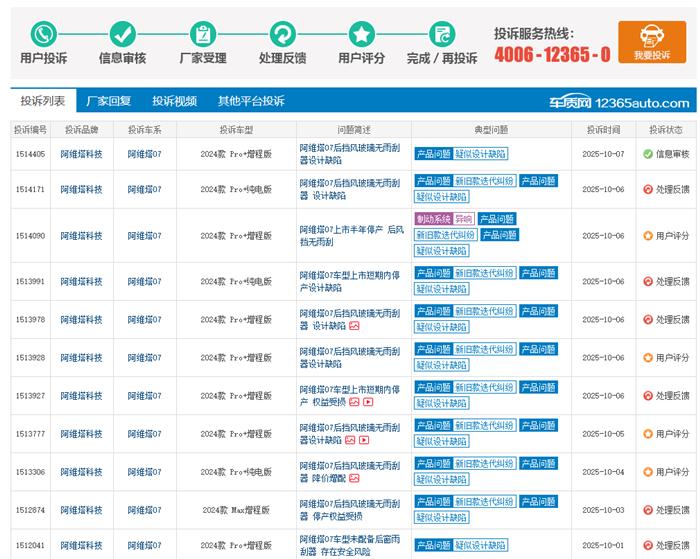Screen dimensions: 700x559
Task: Click the 信息审核 checkmark step icon
Action: 122,34
